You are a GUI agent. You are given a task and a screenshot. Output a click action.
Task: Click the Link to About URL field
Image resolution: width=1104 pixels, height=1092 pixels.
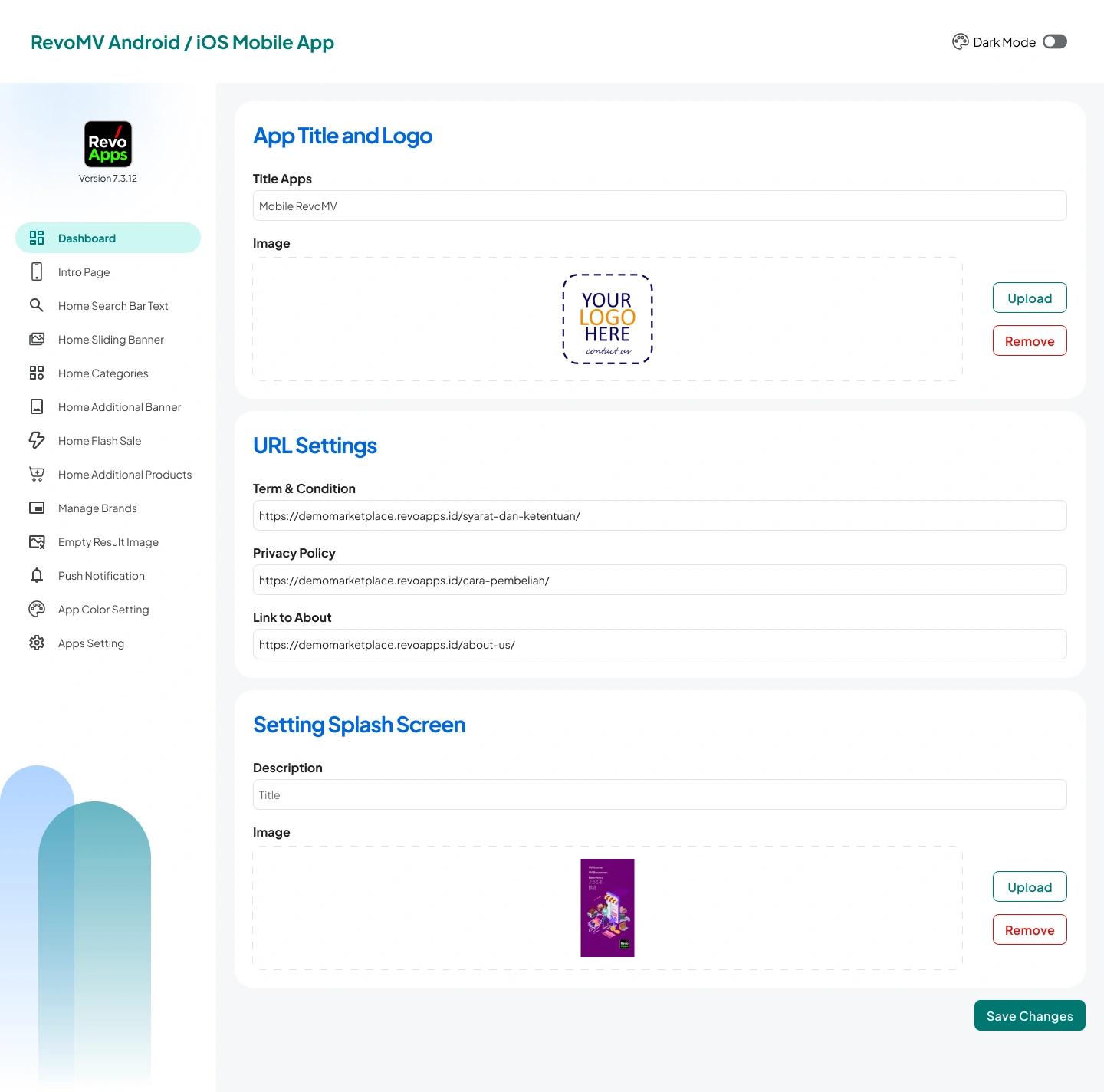[x=660, y=644]
